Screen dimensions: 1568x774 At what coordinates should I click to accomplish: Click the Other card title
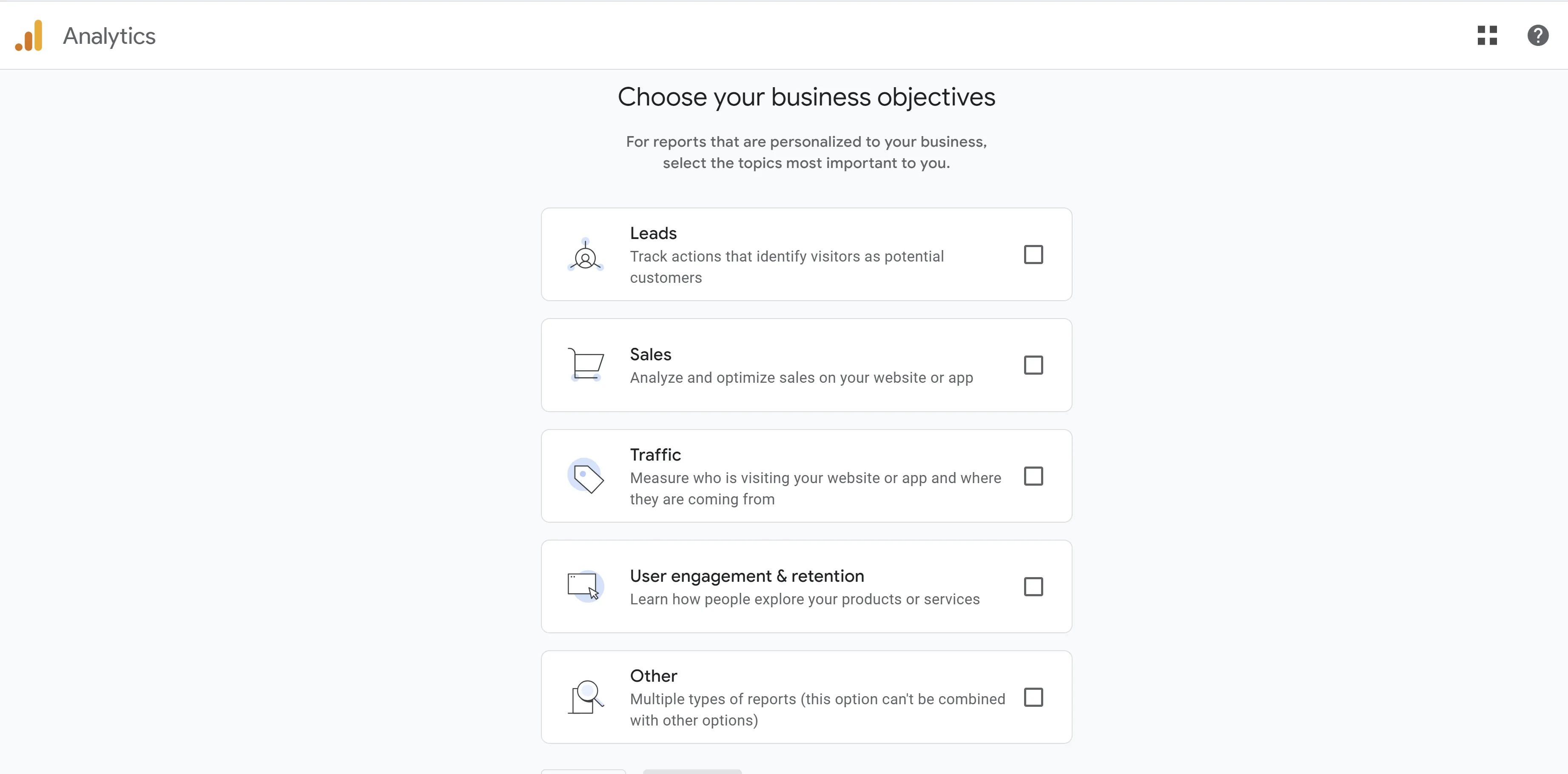pos(653,676)
